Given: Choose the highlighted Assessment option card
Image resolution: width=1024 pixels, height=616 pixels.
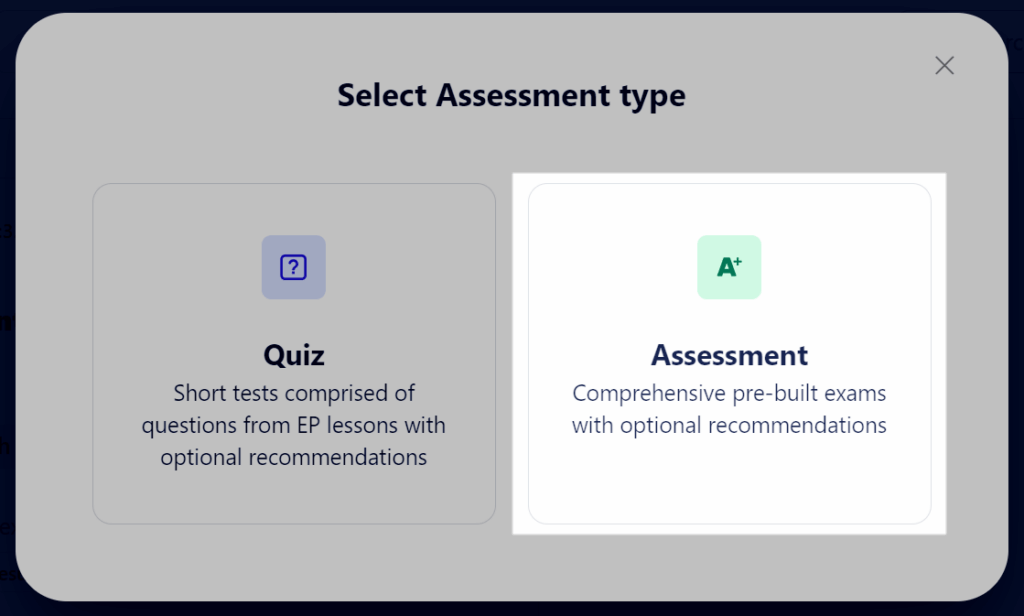Looking at the screenshot, I should point(729,353).
